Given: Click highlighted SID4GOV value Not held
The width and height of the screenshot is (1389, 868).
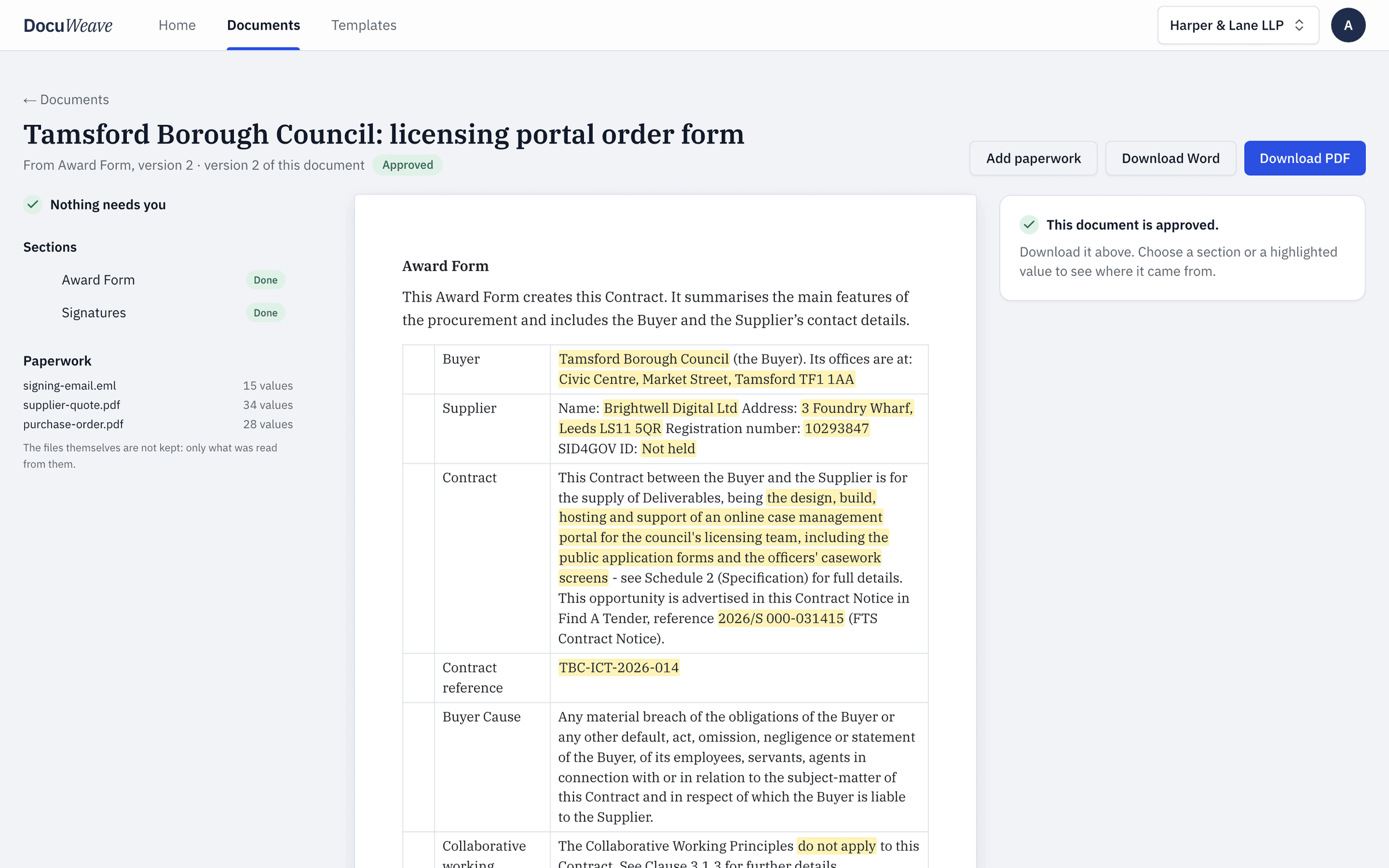Looking at the screenshot, I should tap(668, 448).
